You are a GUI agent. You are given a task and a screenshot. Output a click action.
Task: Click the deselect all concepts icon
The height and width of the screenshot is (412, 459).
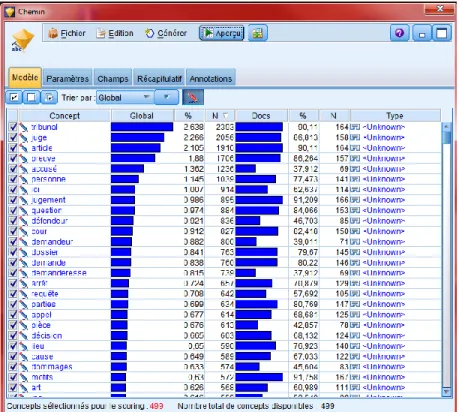coord(31,97)
